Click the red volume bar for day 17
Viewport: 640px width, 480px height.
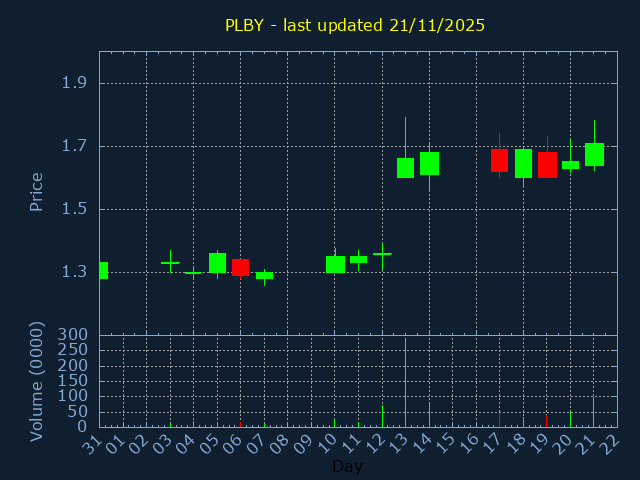click(499, 420)
